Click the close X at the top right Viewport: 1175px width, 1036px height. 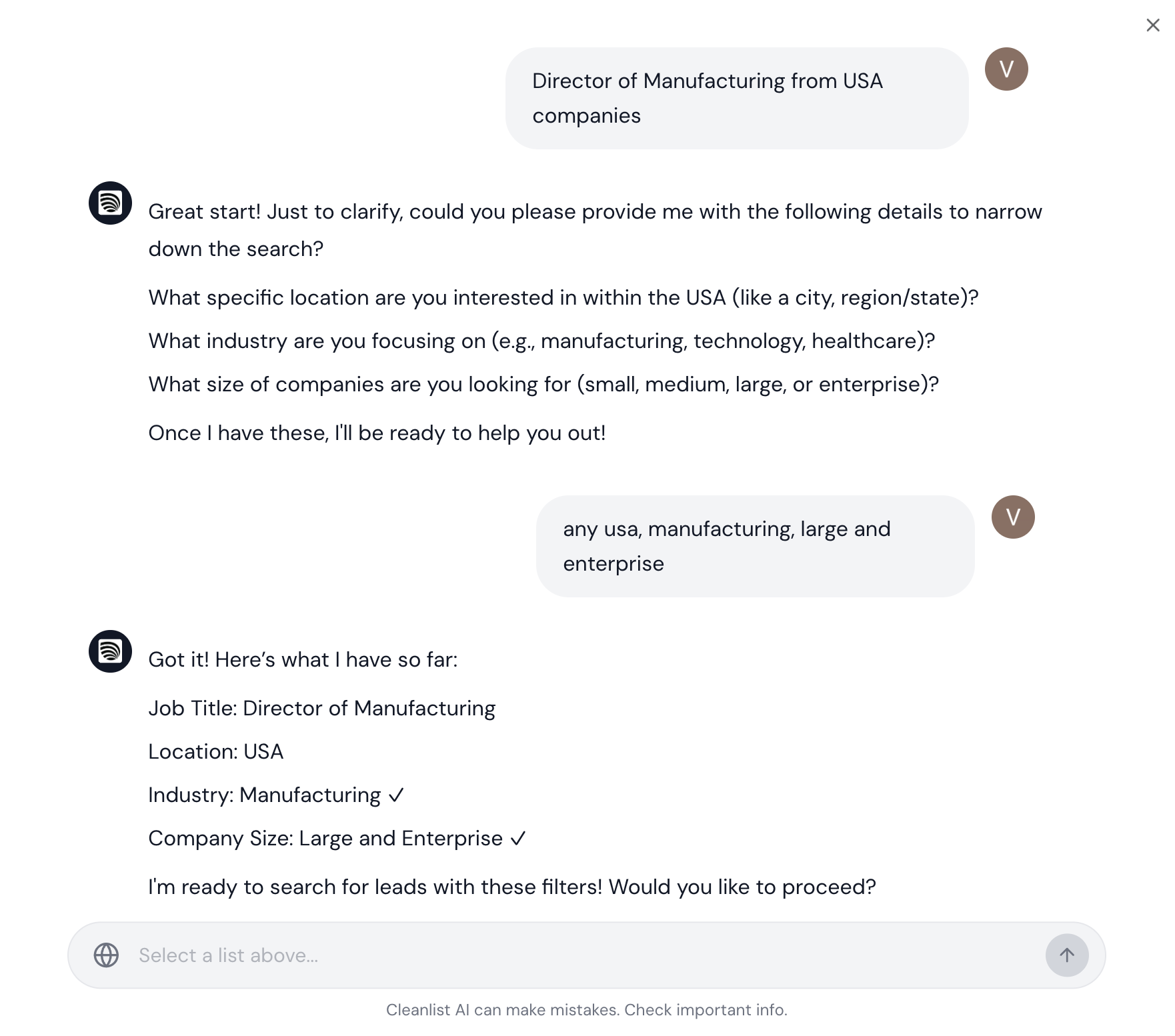[1152, 25]
